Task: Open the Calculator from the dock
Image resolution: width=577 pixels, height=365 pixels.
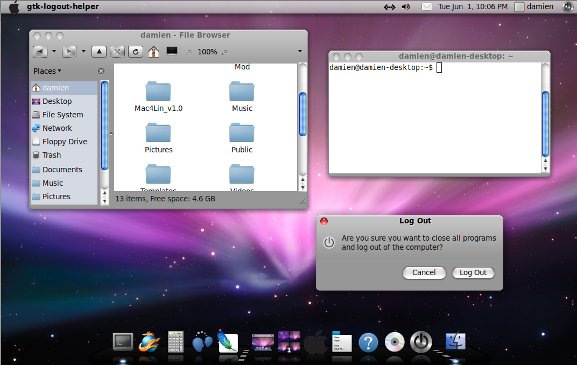Action: point(176,342)
